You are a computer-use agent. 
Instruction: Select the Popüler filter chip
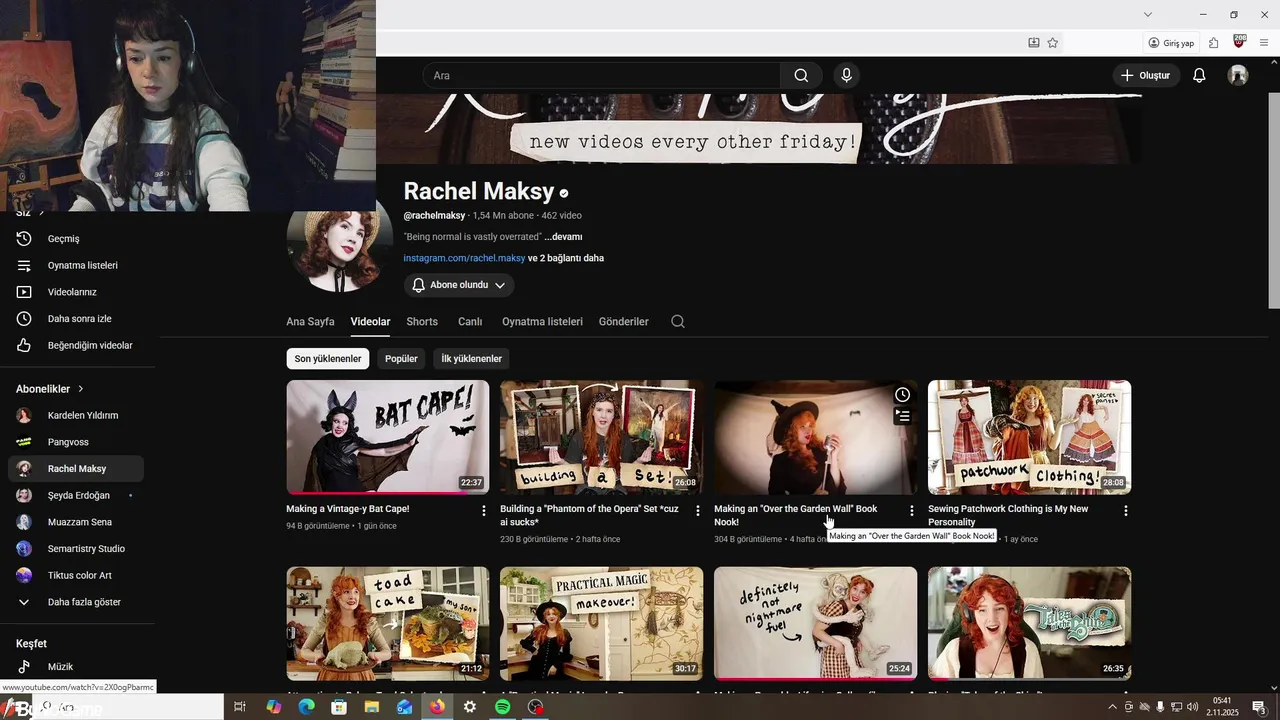point(401,358)
